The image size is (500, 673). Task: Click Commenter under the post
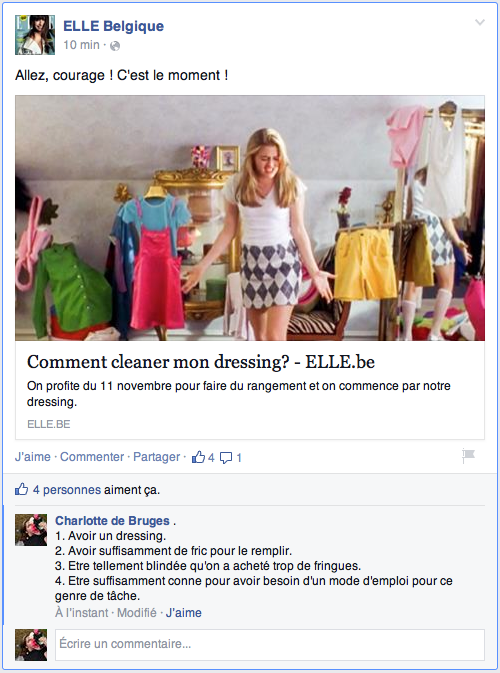[x=92, y=457]
